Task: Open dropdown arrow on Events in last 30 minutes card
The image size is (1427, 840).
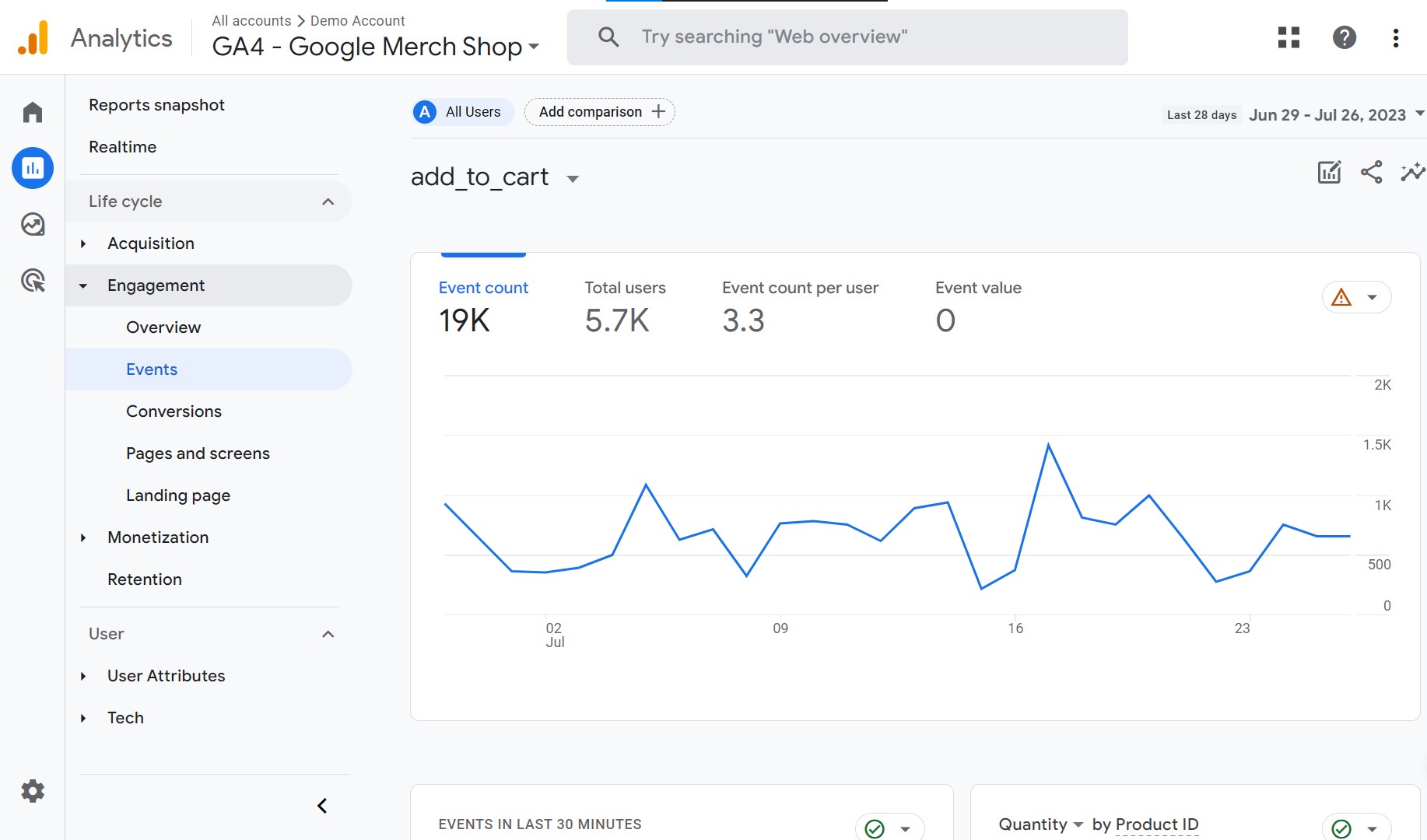Action: pos(906,828)
